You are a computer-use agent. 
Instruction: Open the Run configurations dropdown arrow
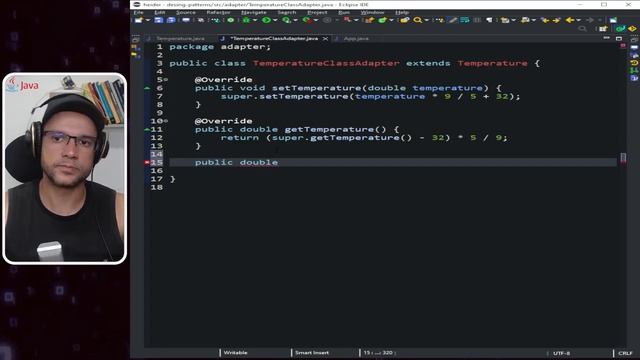[275, 20]
